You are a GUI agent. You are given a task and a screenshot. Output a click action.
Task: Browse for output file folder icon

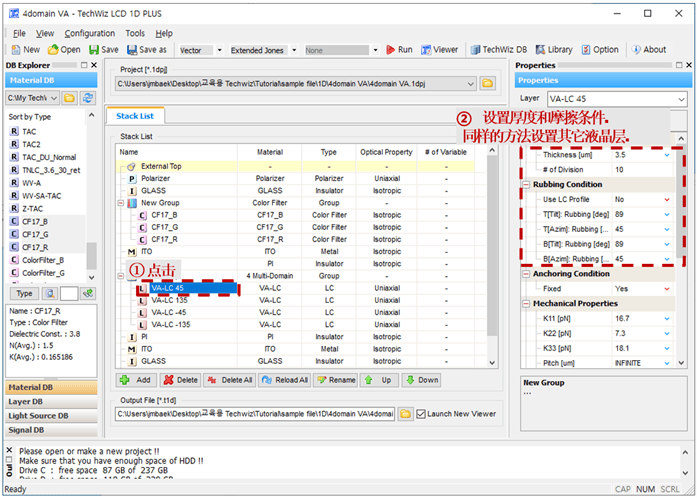click(405, 413)
